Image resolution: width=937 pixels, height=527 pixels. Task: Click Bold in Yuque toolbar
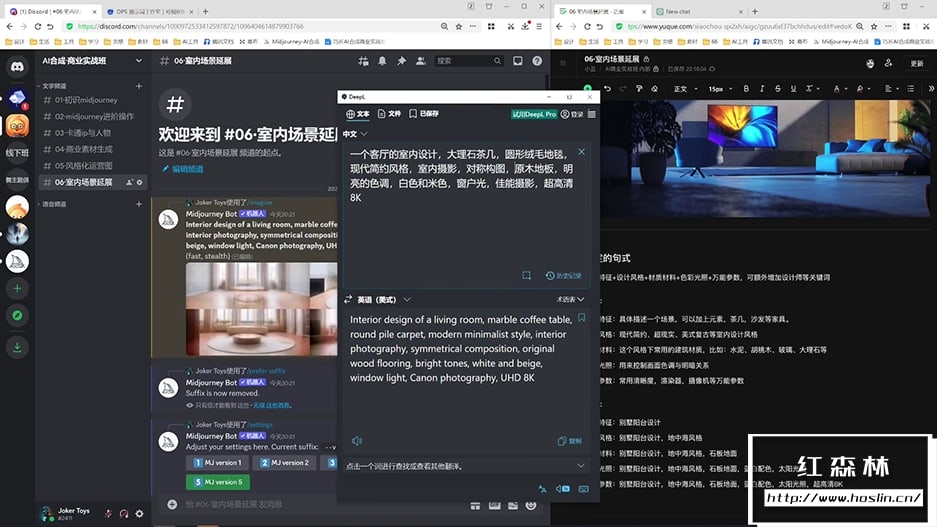746,88
